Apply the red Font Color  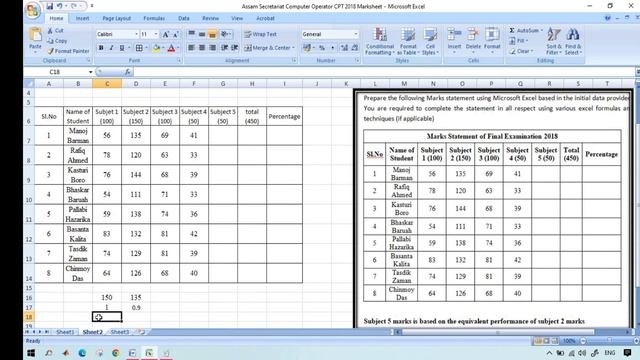point(171,48)
